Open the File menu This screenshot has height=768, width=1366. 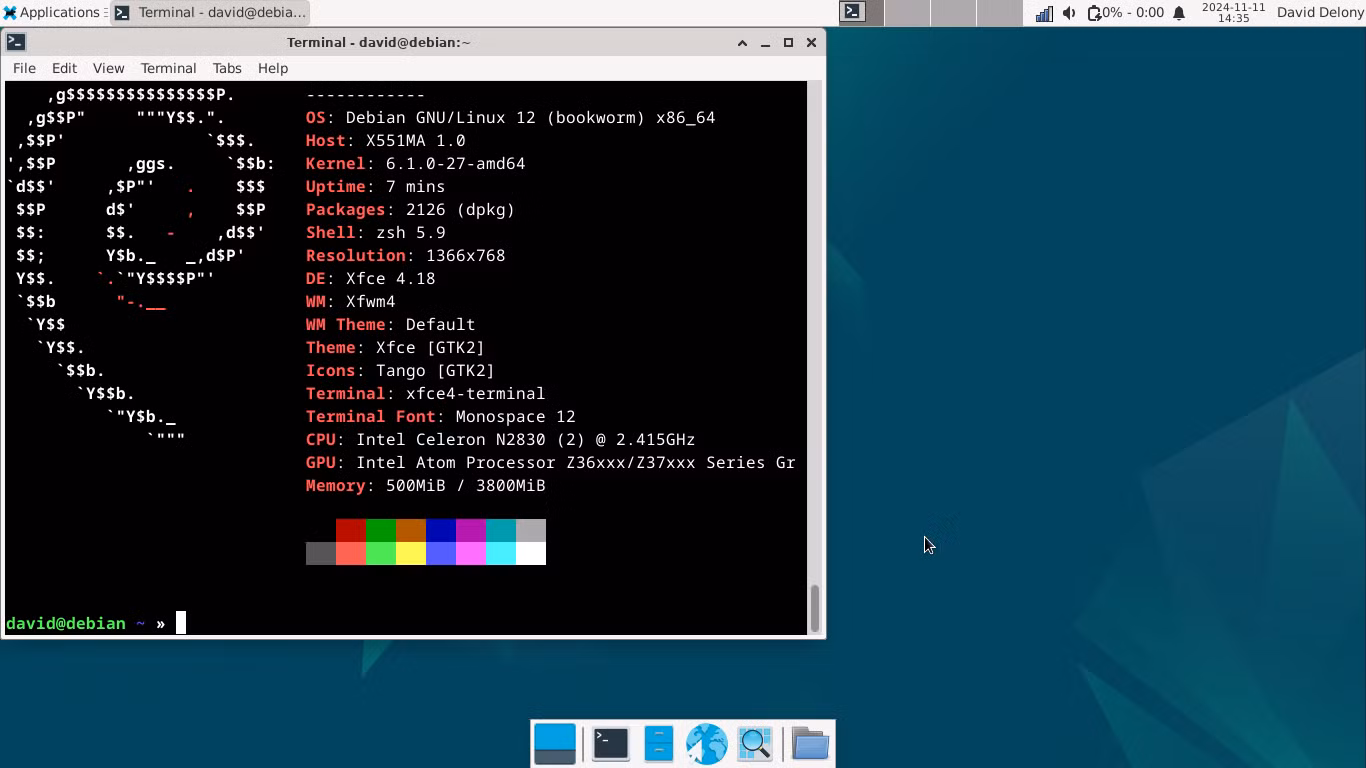pos(24,68)
